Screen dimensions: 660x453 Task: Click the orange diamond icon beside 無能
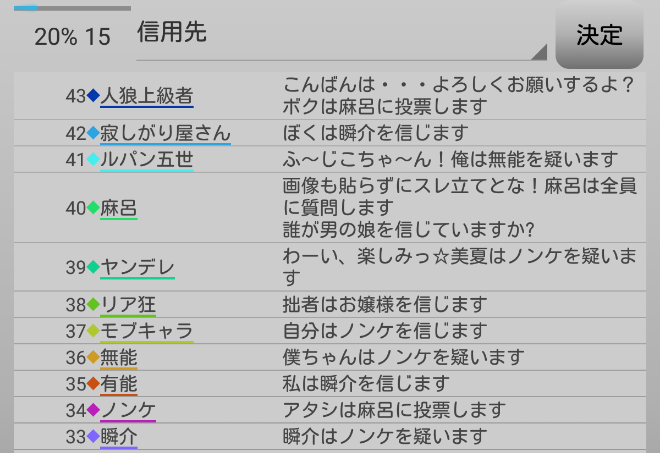pyautogui.click(x=94, y=357)
